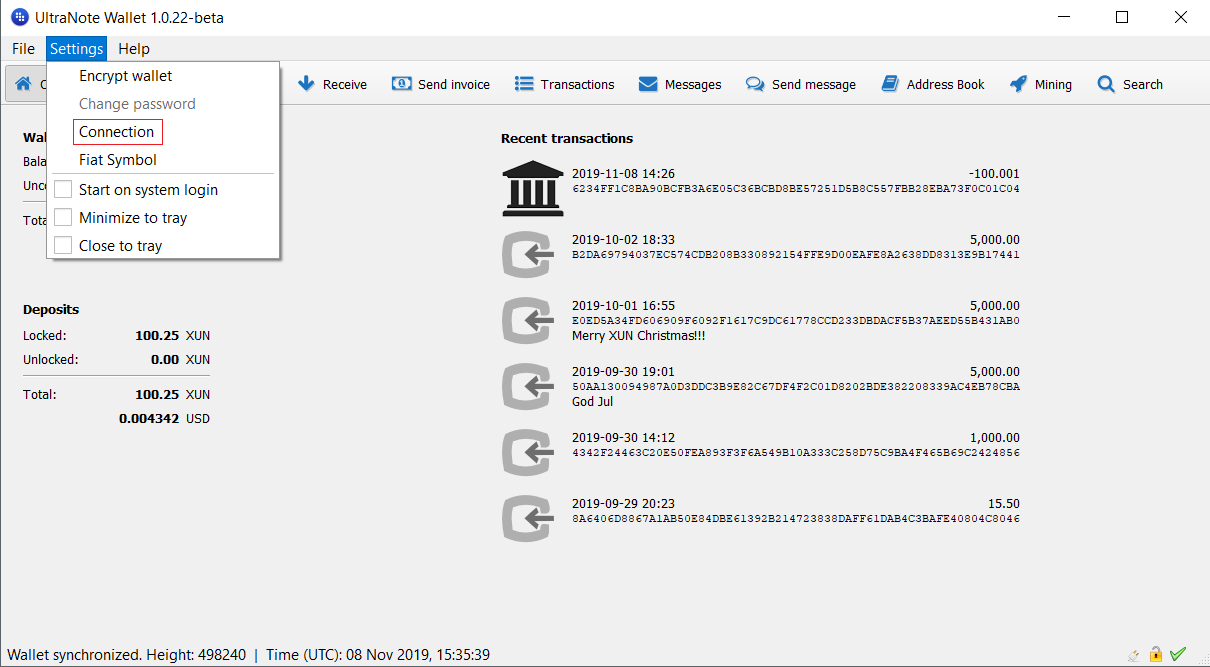1210x667 pixels.
Task: Open the File menu
Action: [24, 49]
